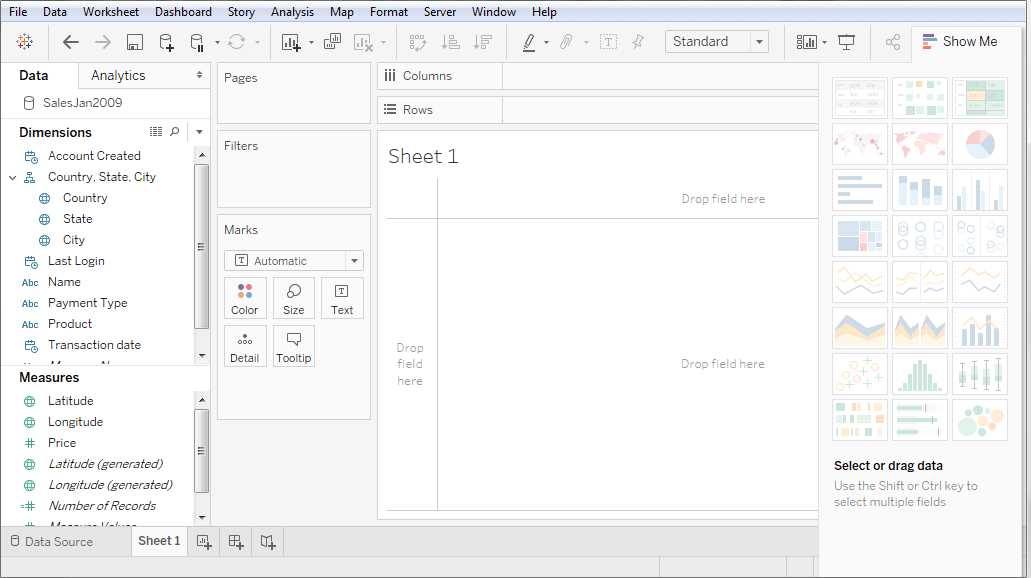
Task: Switch to the Data Source tab
Action: [52, 542]
